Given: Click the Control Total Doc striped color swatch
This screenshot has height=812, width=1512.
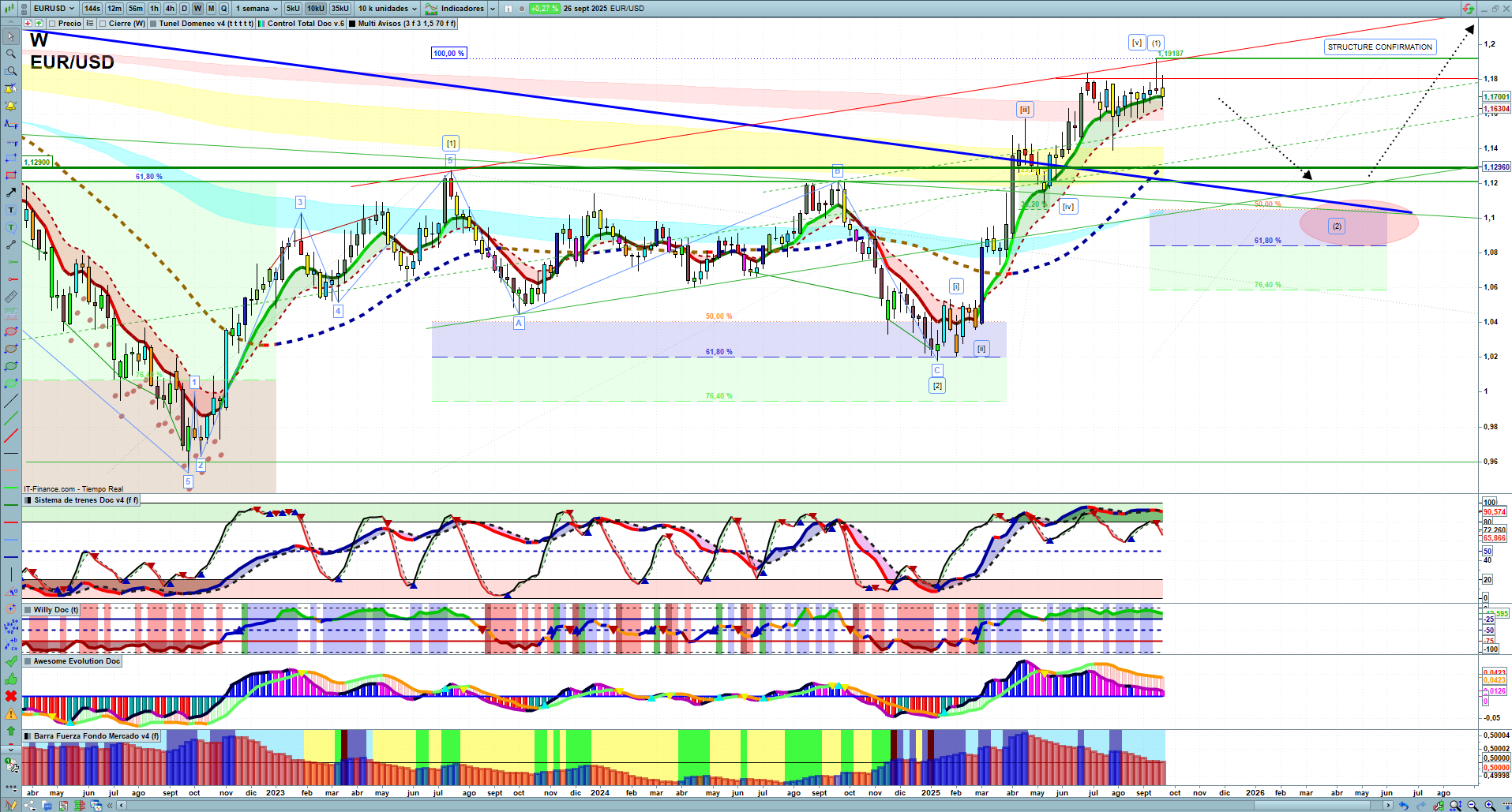Looking at the screenshot, I should [261, 24].
